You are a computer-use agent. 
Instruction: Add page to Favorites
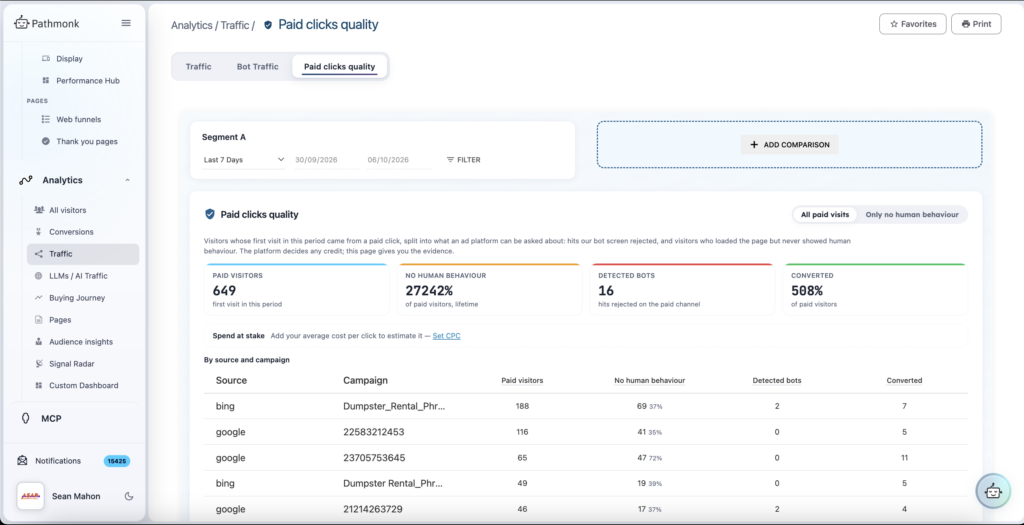[912, 24]
